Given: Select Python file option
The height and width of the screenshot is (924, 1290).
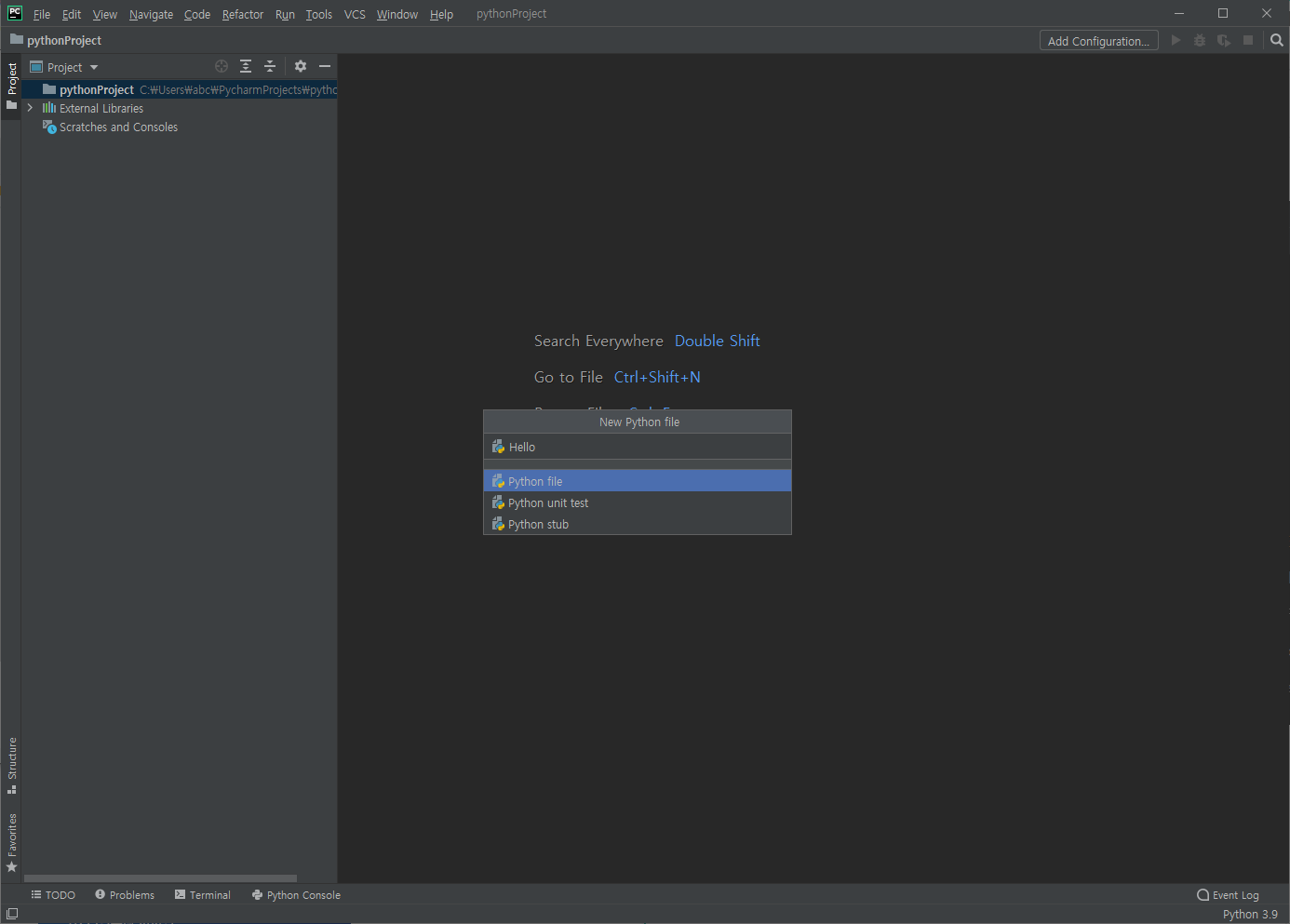Looking at the screenshot, I should [638, 481].
